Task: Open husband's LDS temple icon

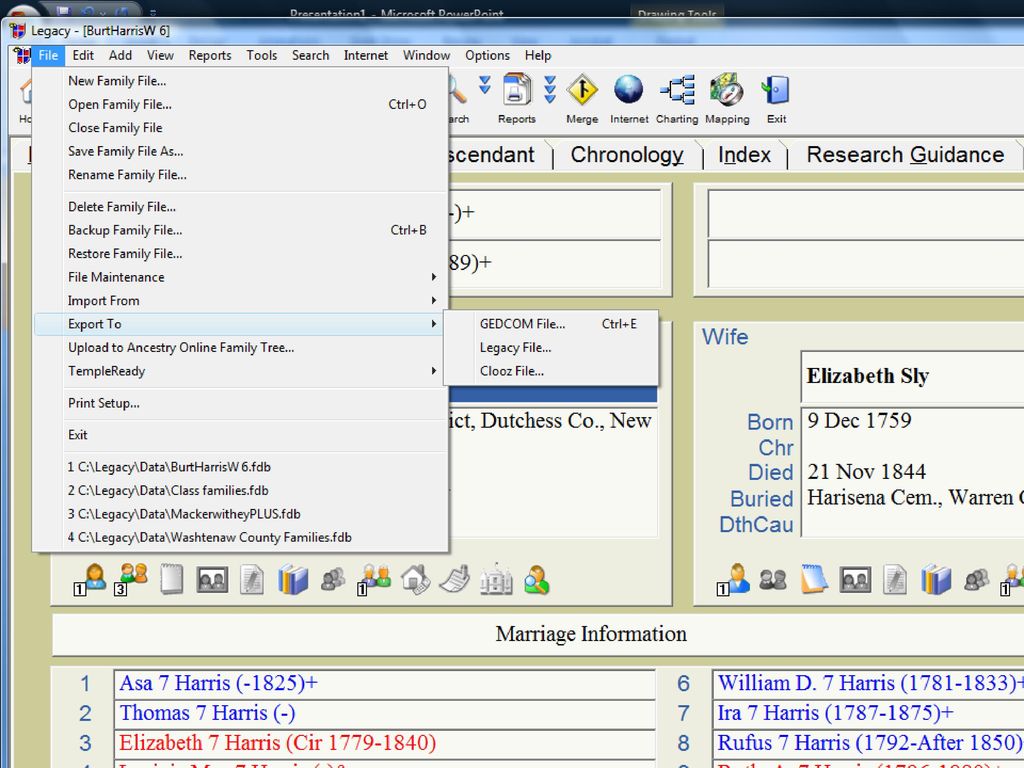Action: (496, 579)
